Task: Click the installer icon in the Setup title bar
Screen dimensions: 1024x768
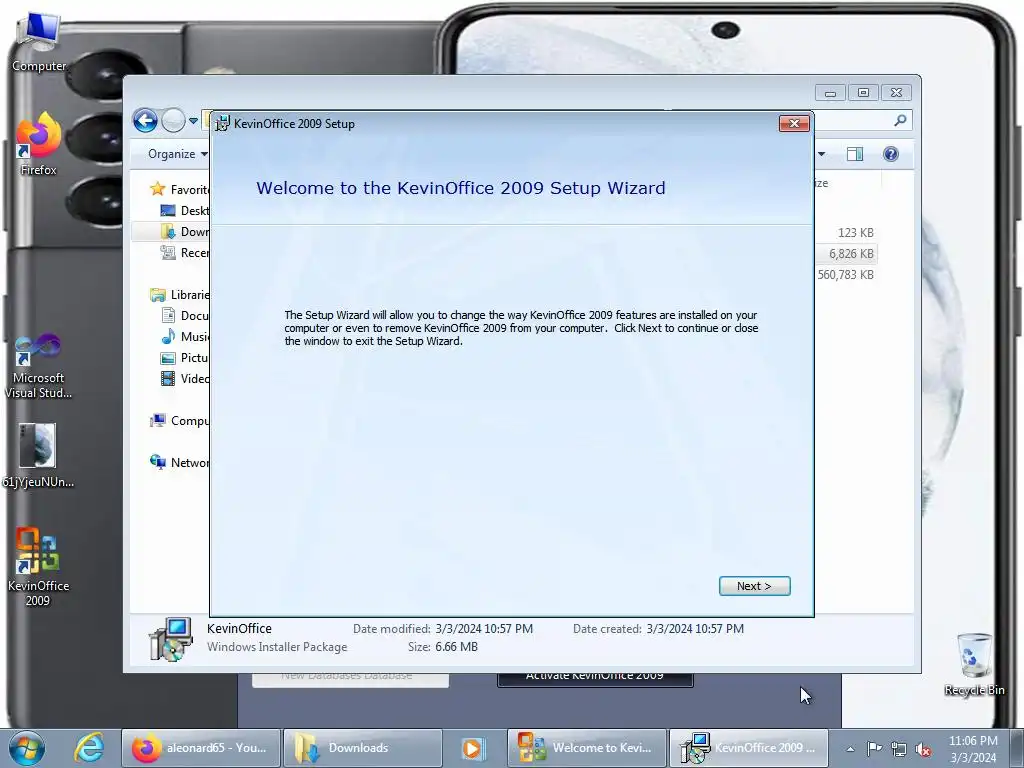Action: click(x=223, y=123)
